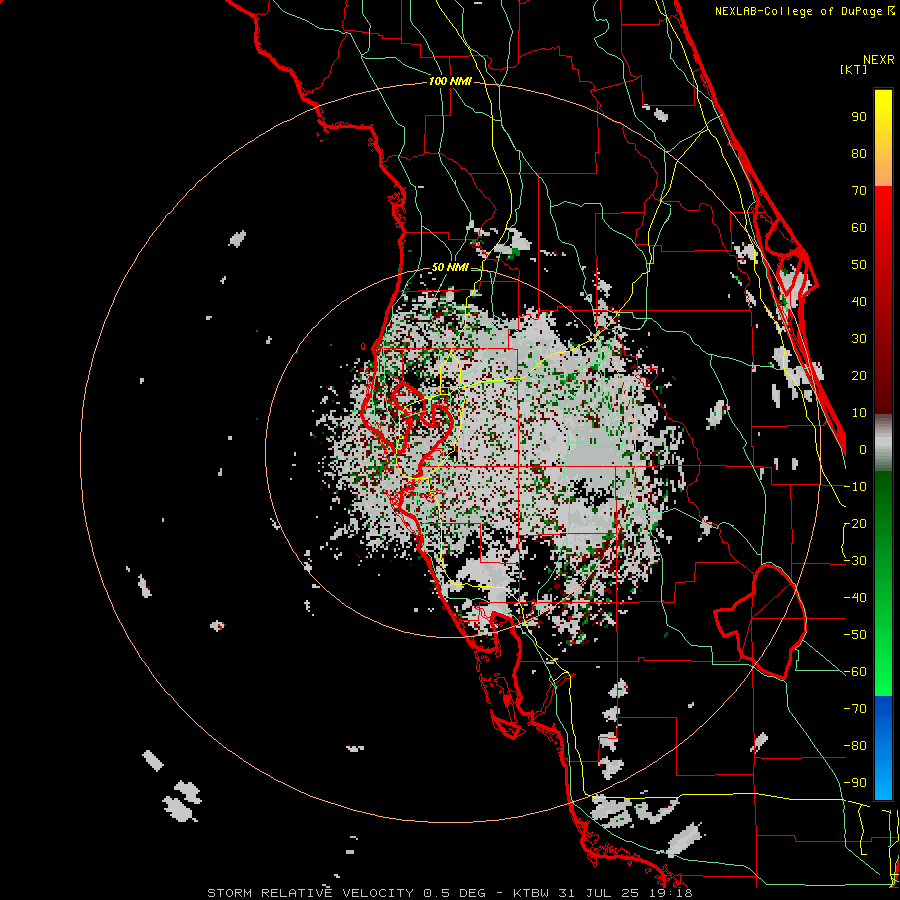Click the positive 50 value on velocity scale
900x900 pixels.
pyautogui.click(x=859, y=265)
